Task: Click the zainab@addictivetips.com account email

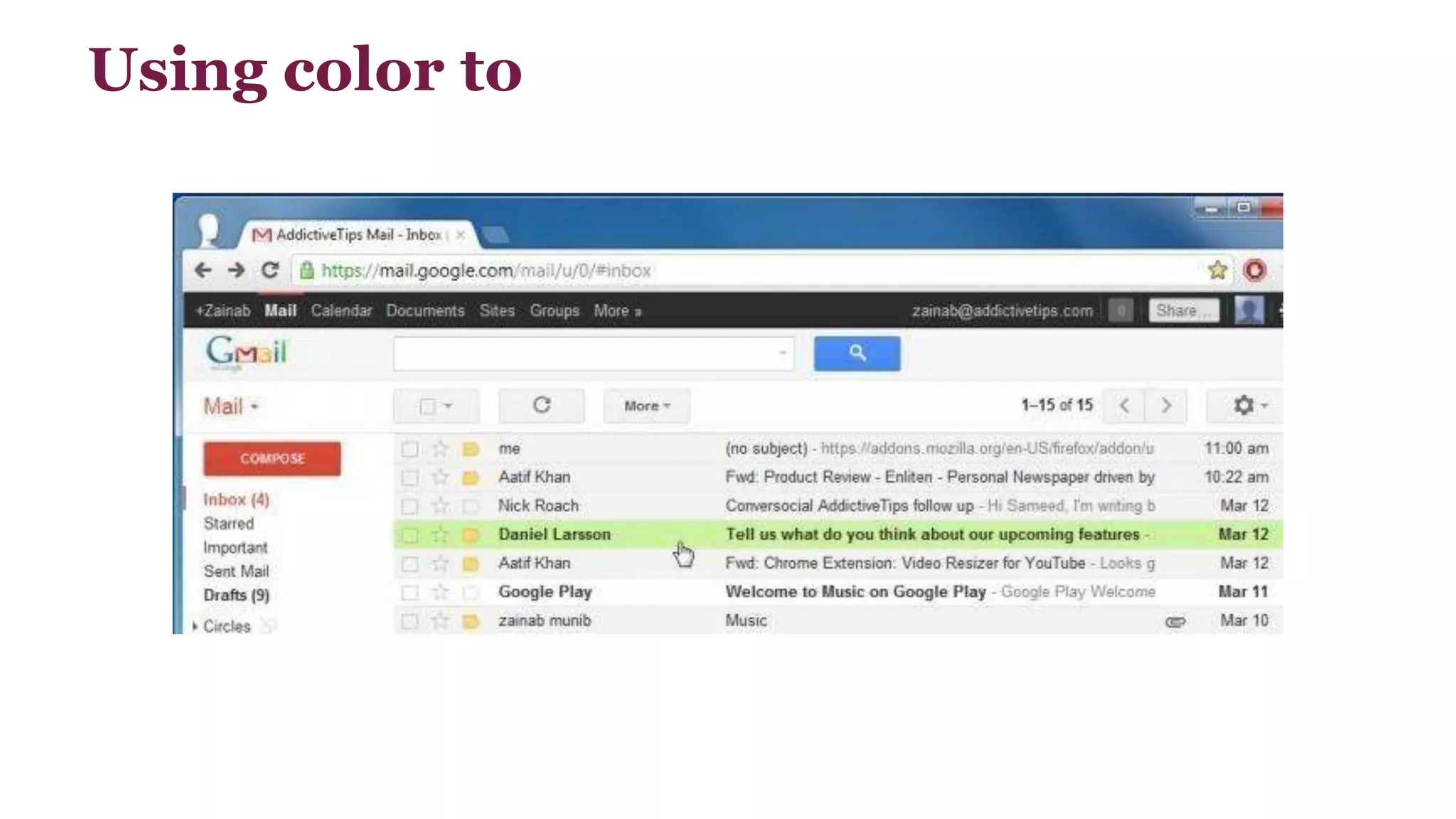Action: pos(1002,311)
